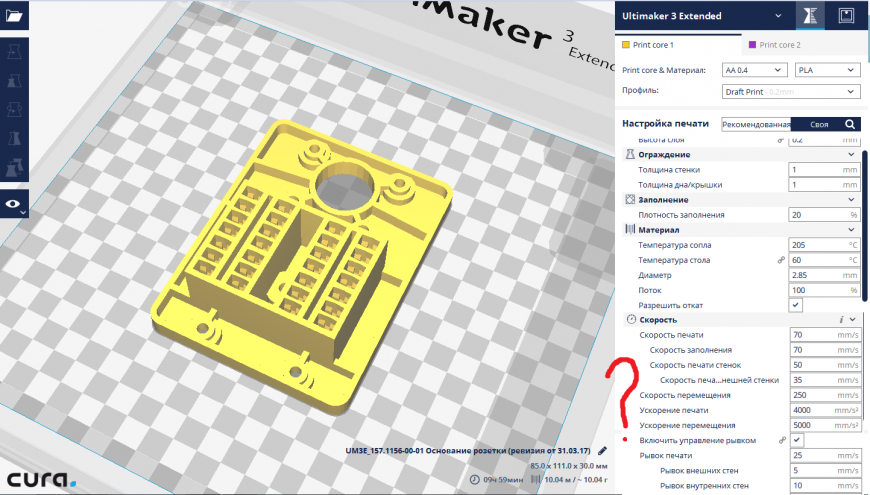The height and width of the screenshot is (495, 870).
Task: Select the Per Model Settings tool
Action: pos(14,166)
